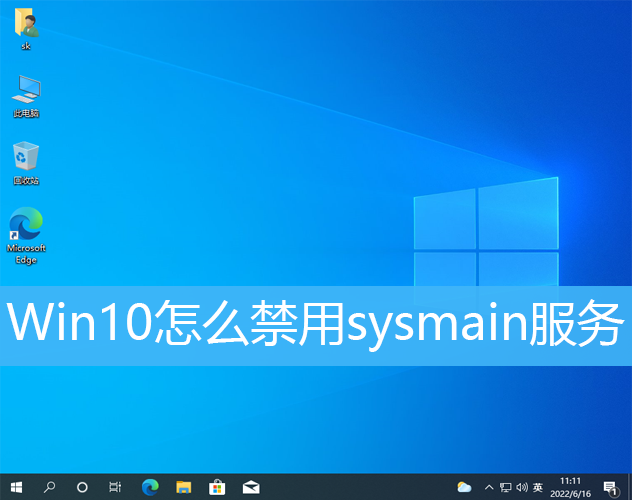Select the Microsoft Edge desktop shortcut
Screen dimensions: 632x500
click(x=26, y=235)
